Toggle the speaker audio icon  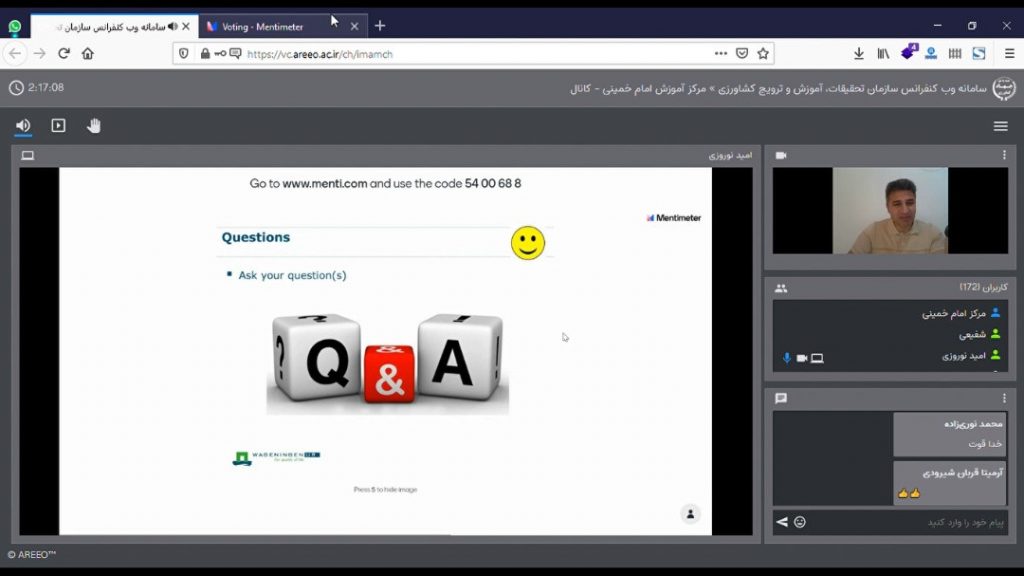[x=23, y=126]
